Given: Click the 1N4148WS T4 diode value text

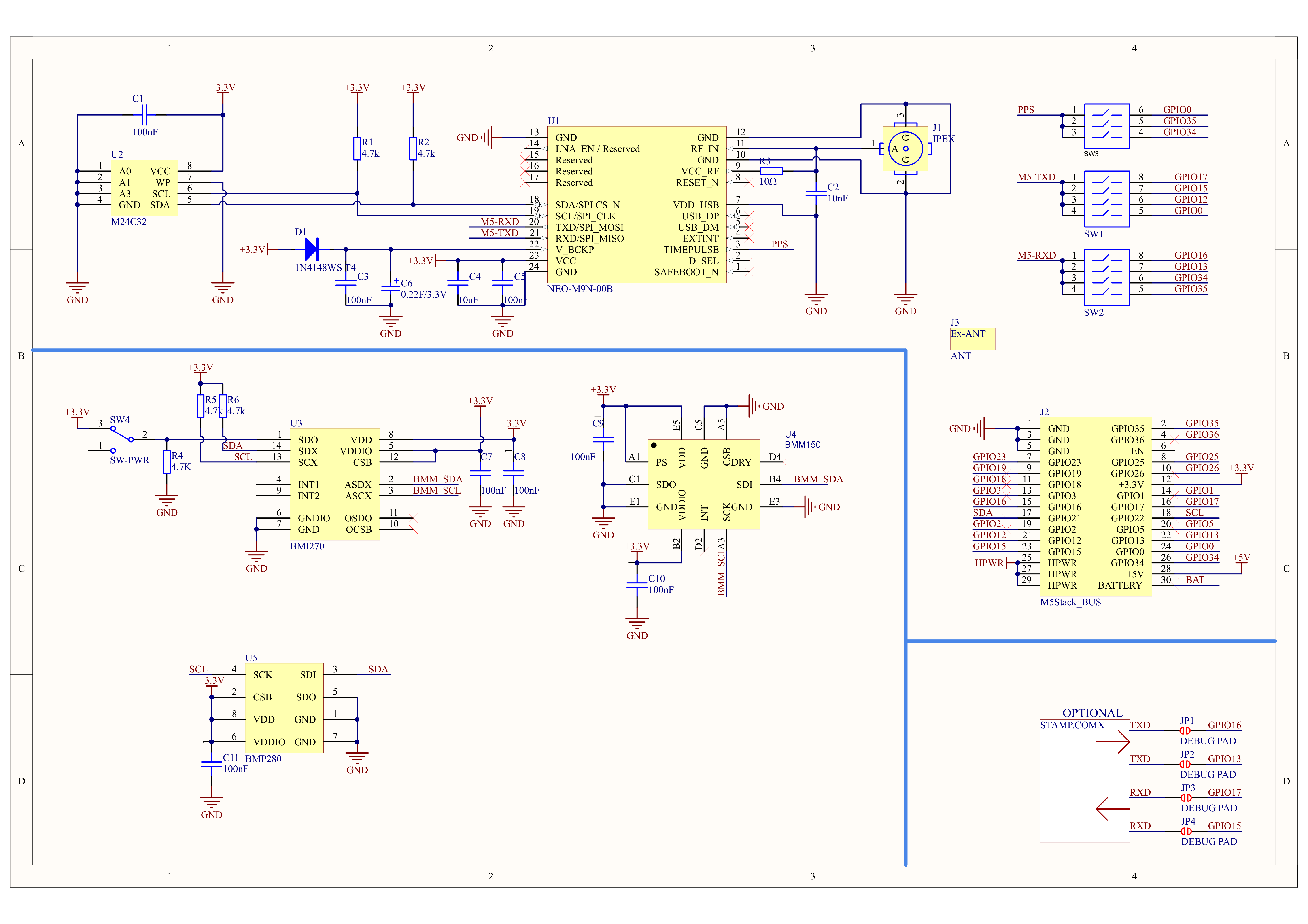Looking at the screenshot, I should 325,267.
